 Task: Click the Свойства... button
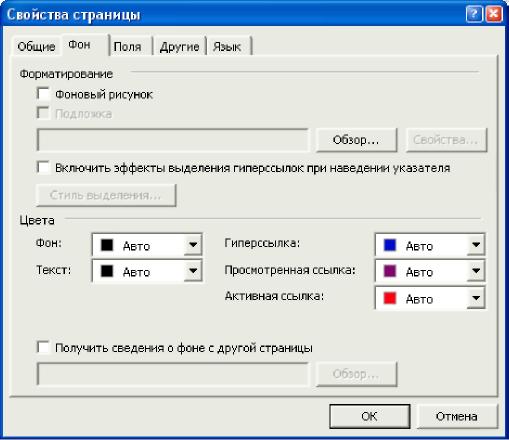click(446, 140)
